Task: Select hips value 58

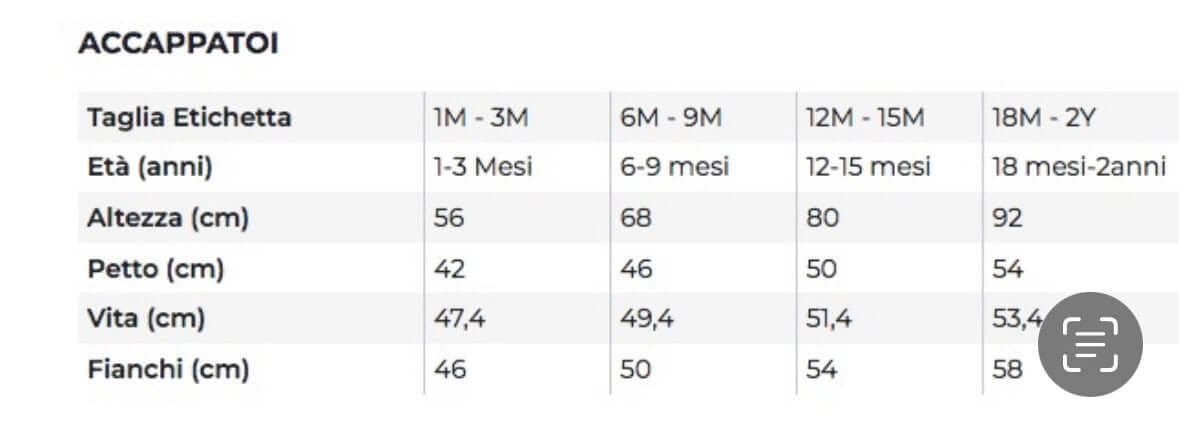Action: (1008, 370)
